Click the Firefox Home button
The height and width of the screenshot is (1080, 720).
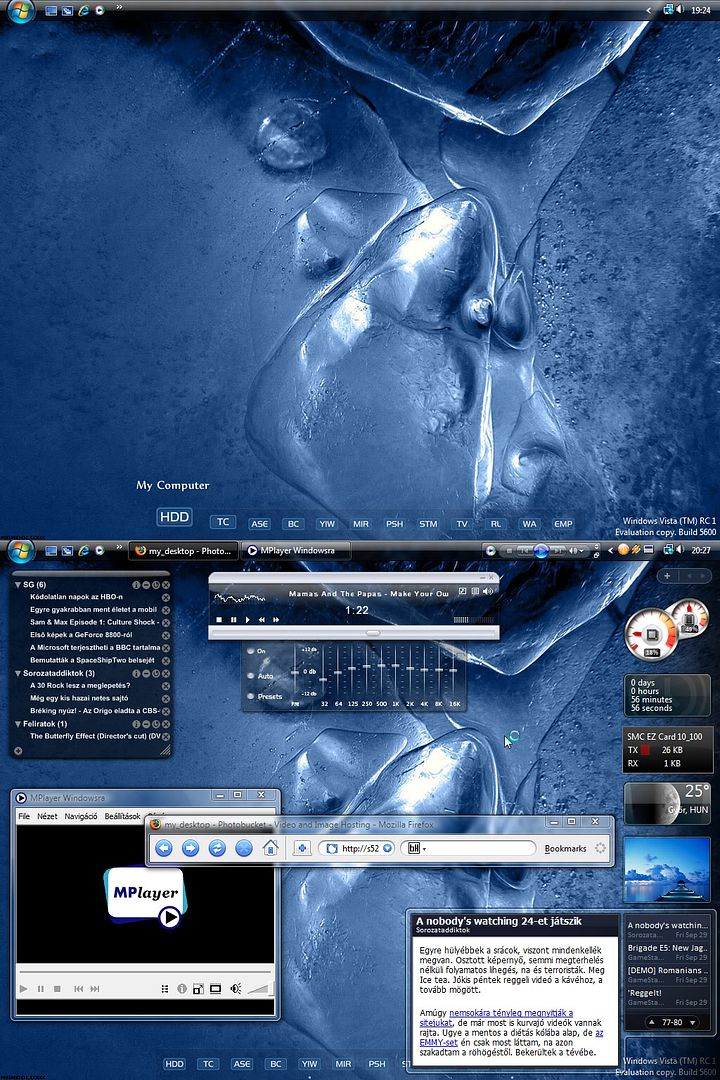point(270,848)
